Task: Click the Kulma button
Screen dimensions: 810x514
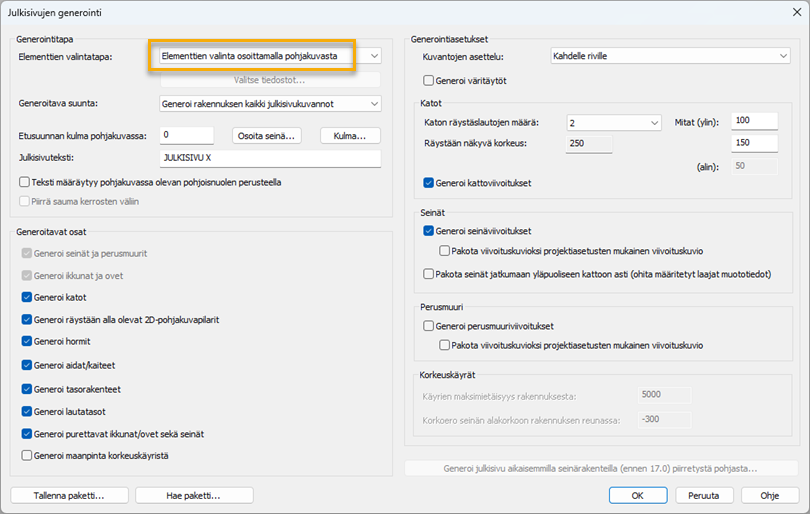Action: tap(350, 135)
